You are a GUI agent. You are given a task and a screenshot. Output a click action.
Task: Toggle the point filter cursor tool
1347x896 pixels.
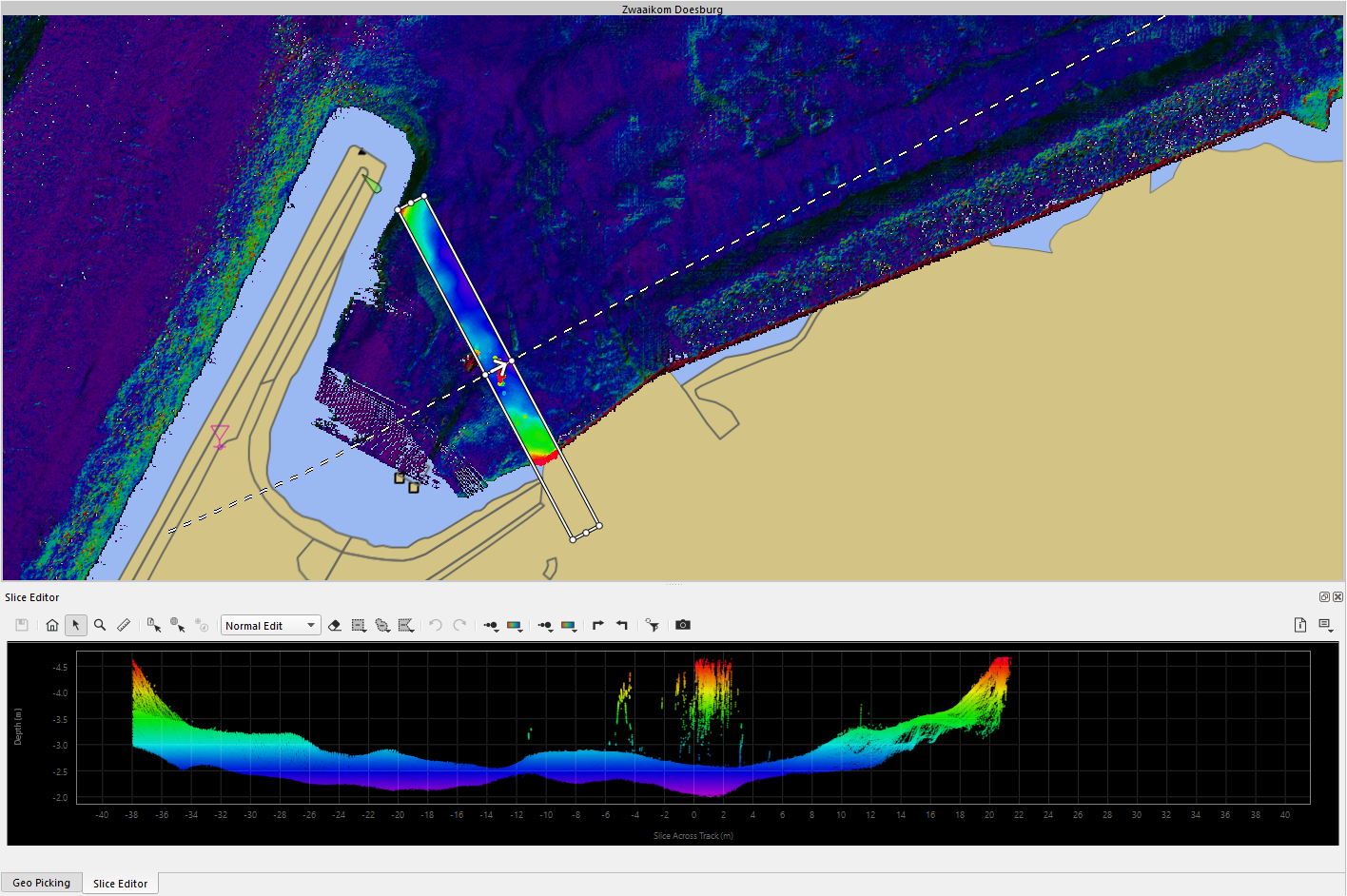point(652,625)
